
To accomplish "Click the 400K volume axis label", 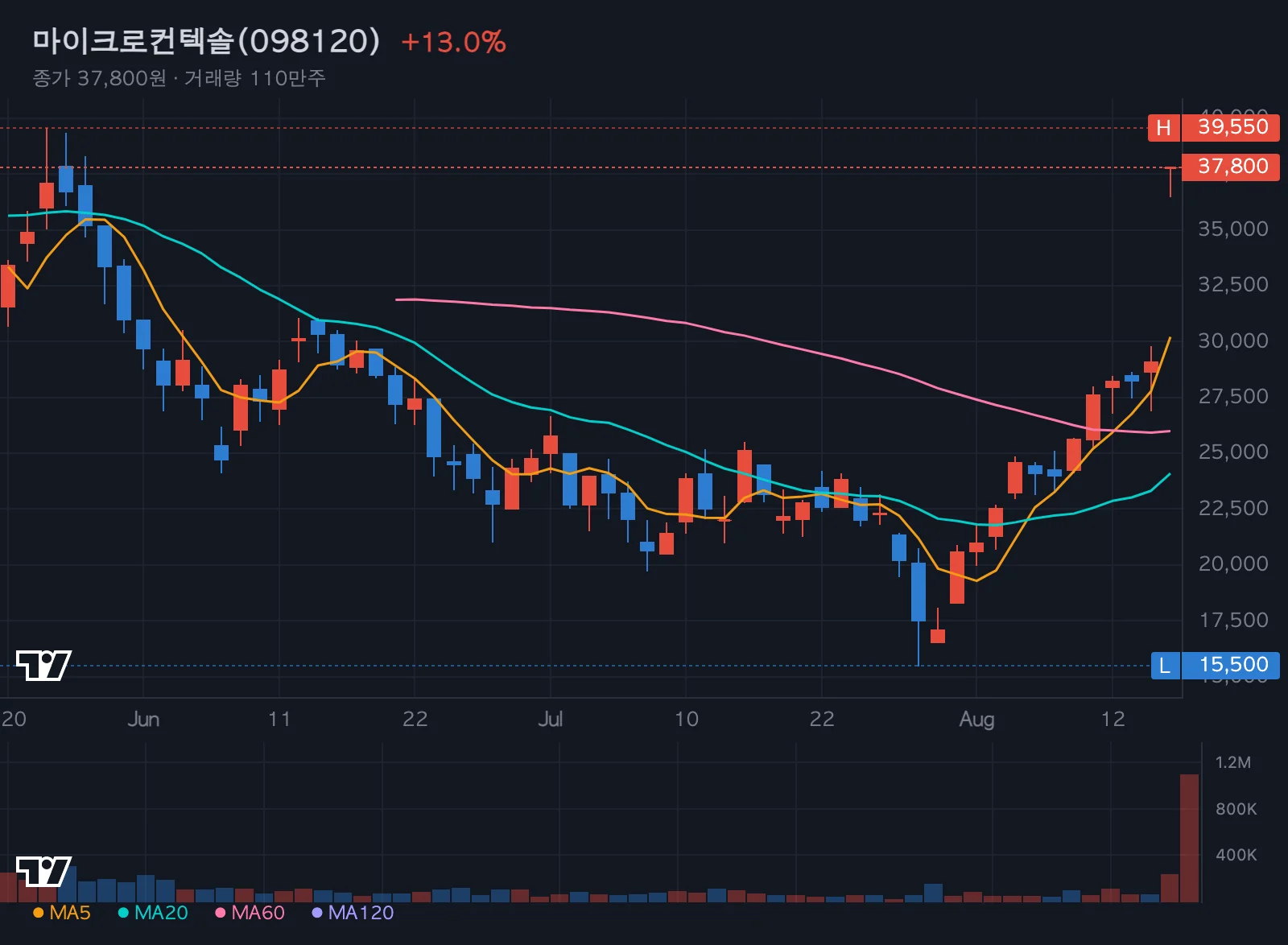I will point(1236,855).
